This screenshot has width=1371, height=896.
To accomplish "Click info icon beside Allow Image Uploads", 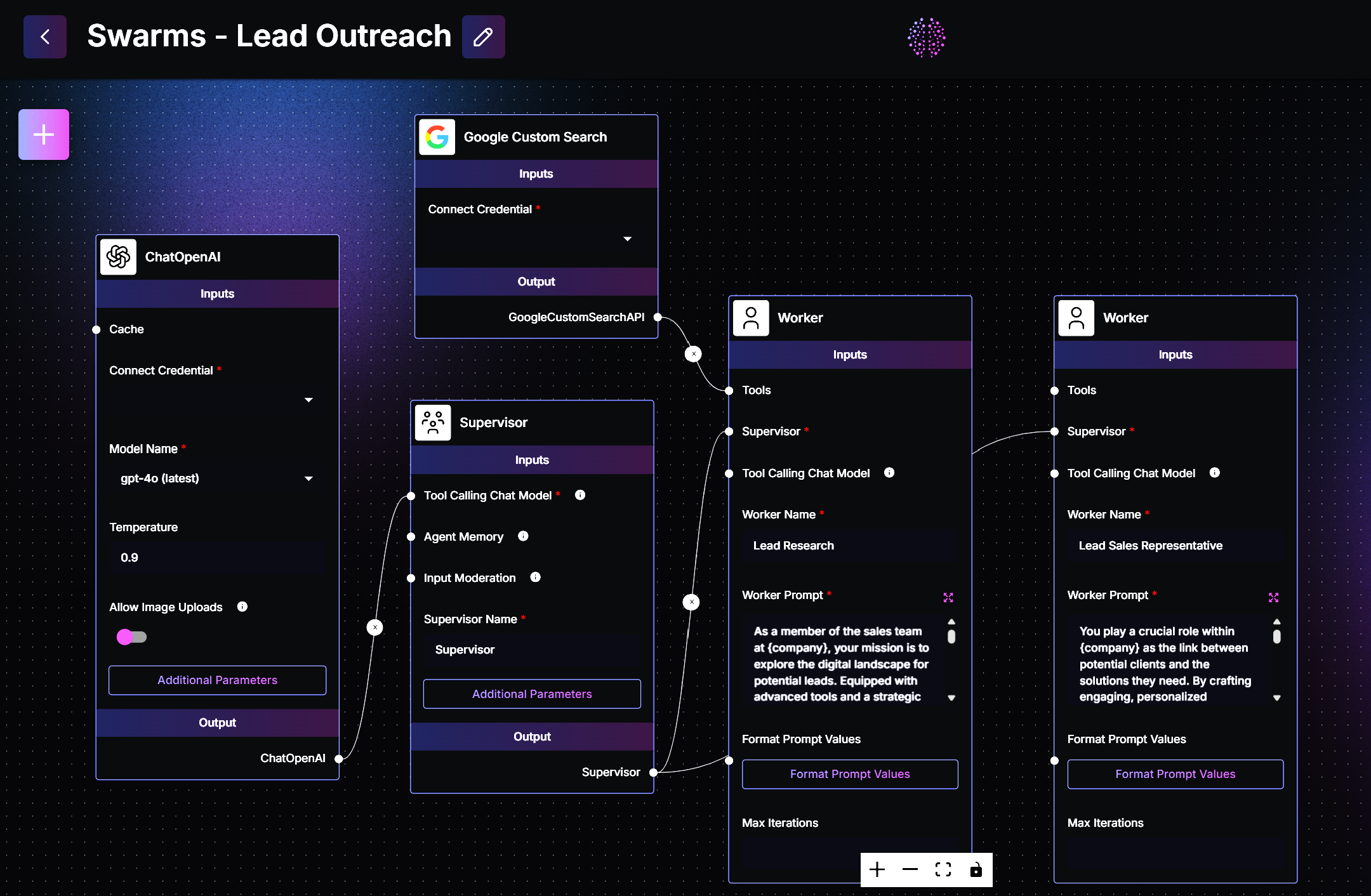I will click(x=242, y=607).
